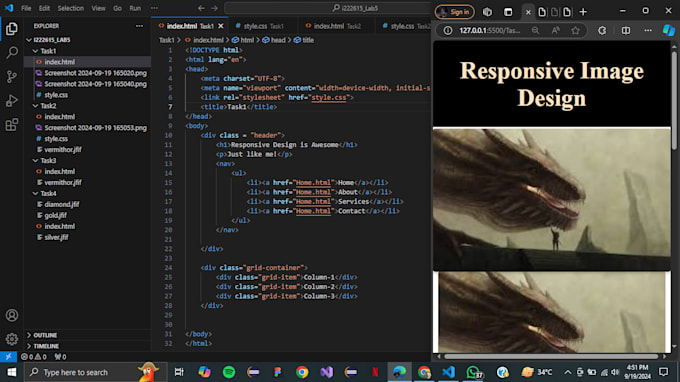
Task: Open the Selection menu
Action: pos(71,8)
